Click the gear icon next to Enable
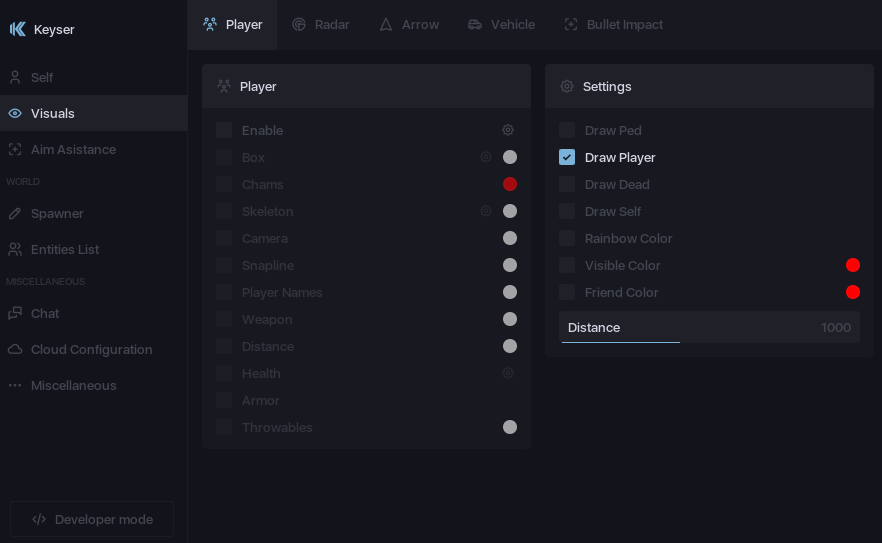The image size is (882, 543). [x=508, y=130]
